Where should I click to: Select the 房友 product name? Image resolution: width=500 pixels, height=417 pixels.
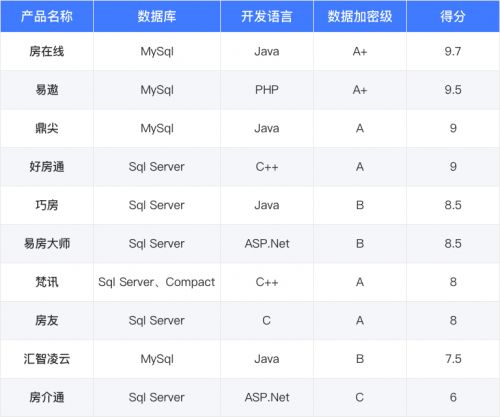pos(47,320)
